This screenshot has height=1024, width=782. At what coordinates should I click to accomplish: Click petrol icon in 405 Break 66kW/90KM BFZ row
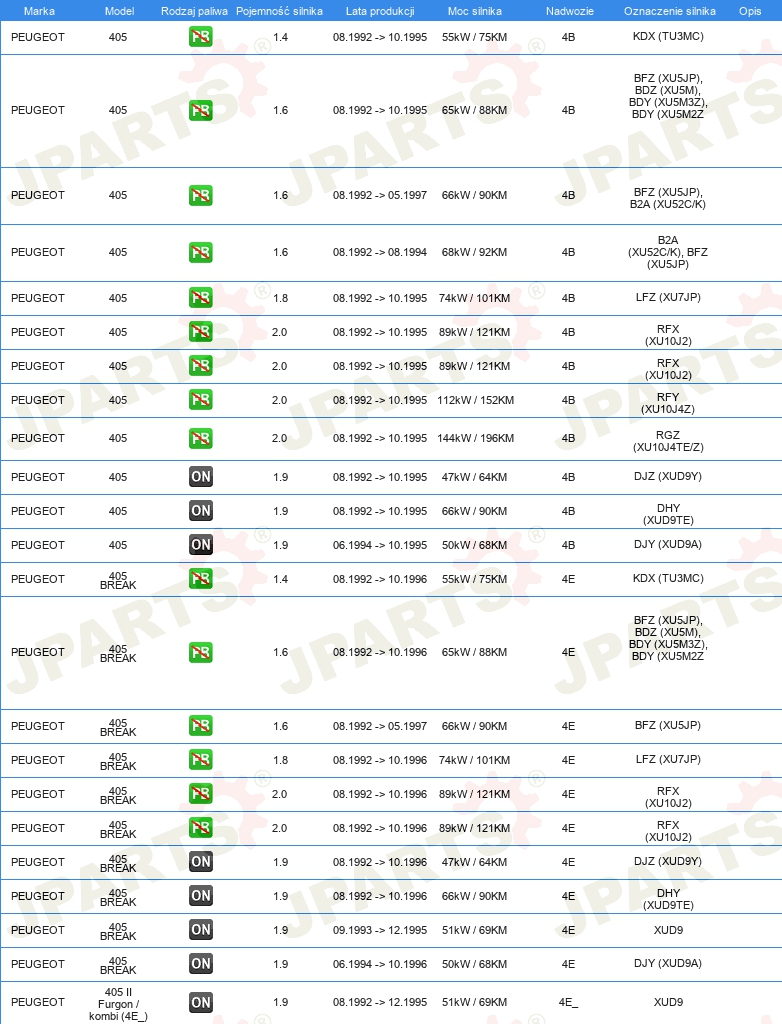point(201,726)
